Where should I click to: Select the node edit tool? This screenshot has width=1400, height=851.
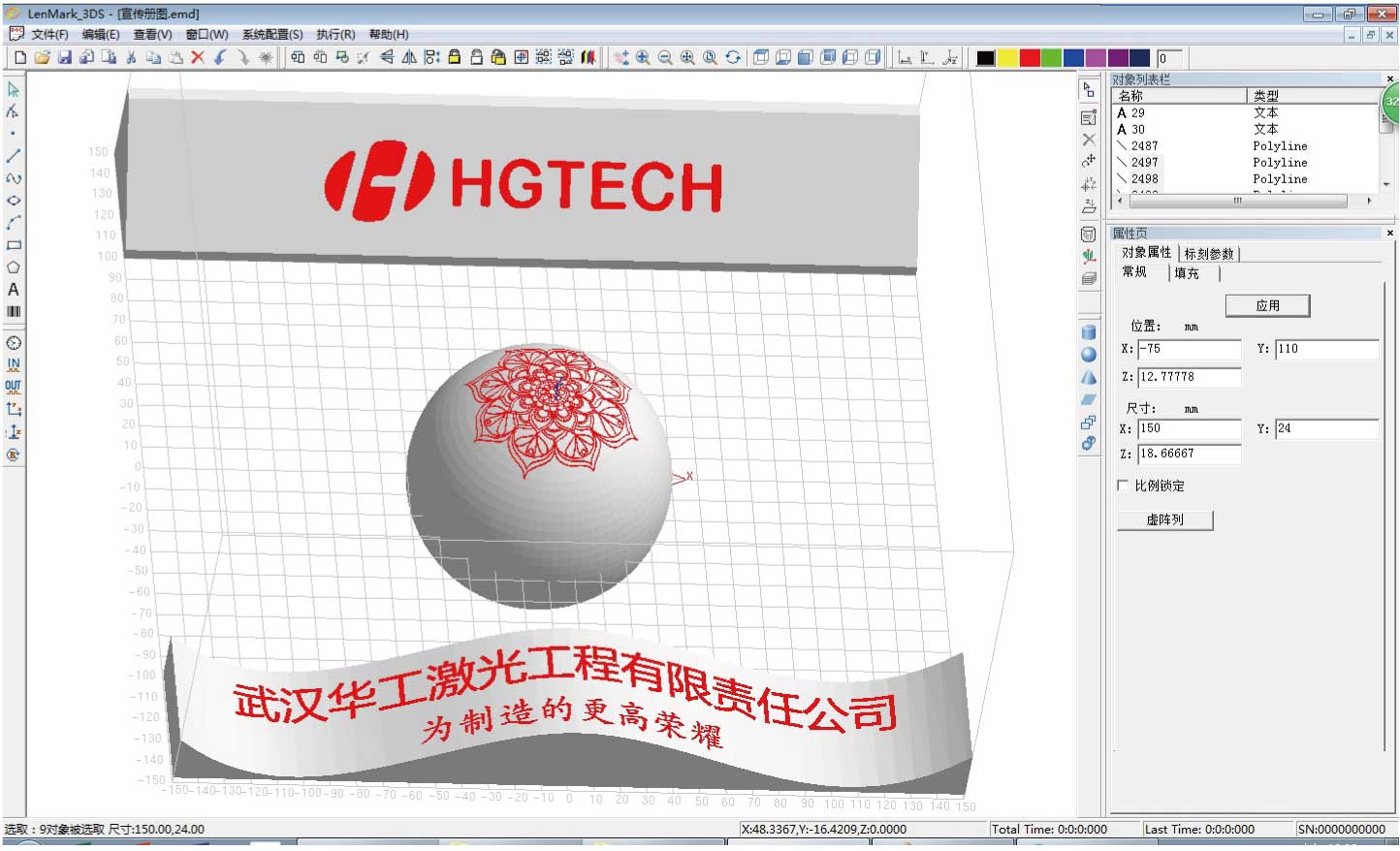[14, 111]
